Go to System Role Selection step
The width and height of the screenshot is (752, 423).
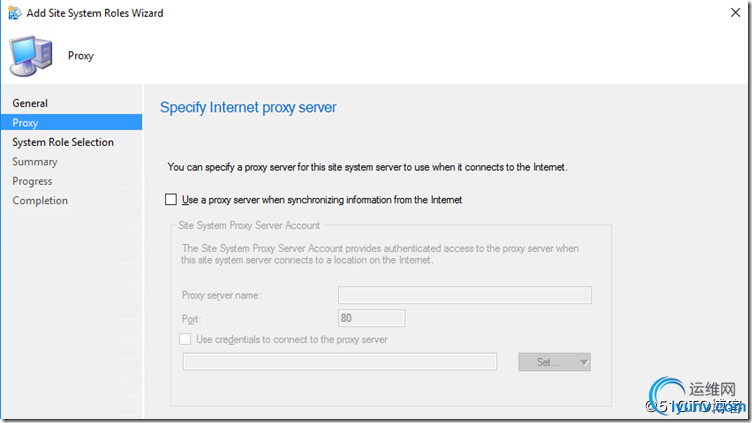click(63, 142)
